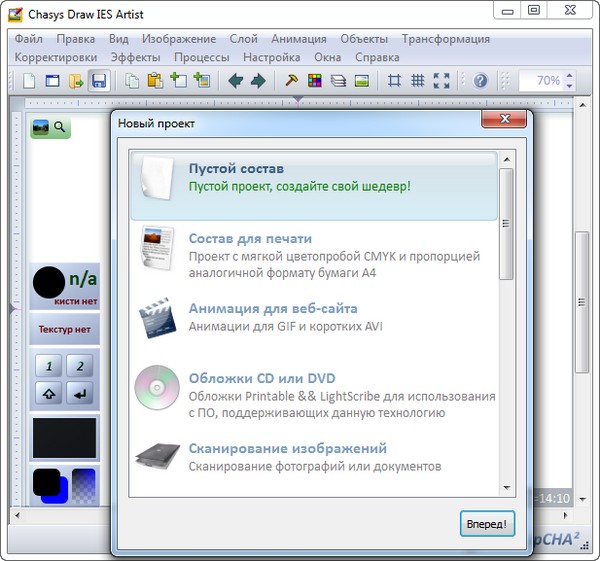
Task: Toggle fullscreen with the expand arrows icon
Action: (x=441, y=81)
